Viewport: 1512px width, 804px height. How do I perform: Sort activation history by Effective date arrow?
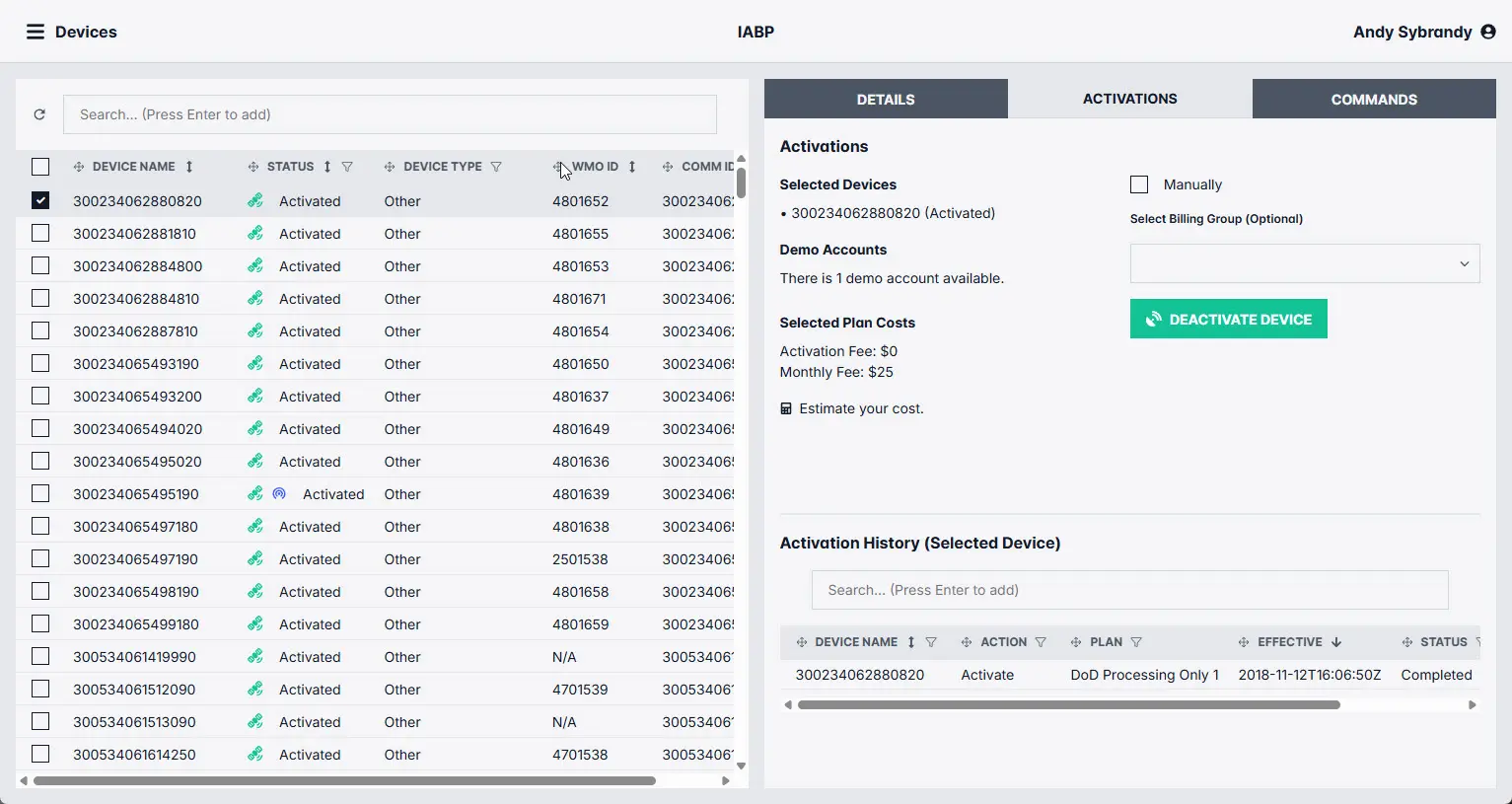click(x=1336, y=642)
